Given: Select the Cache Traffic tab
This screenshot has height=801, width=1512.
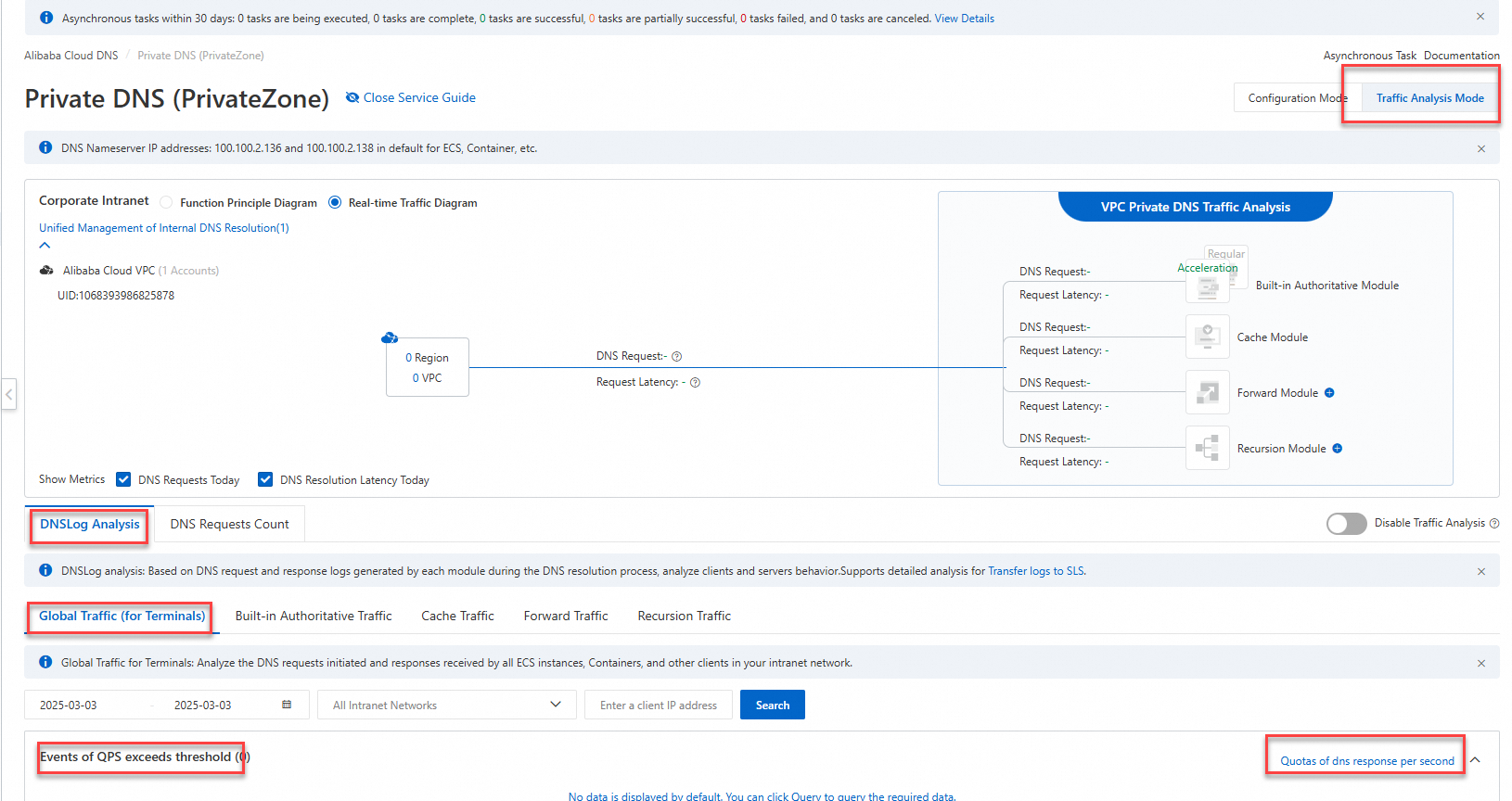Looking at the screenshot, I should [x=457, y=616].
